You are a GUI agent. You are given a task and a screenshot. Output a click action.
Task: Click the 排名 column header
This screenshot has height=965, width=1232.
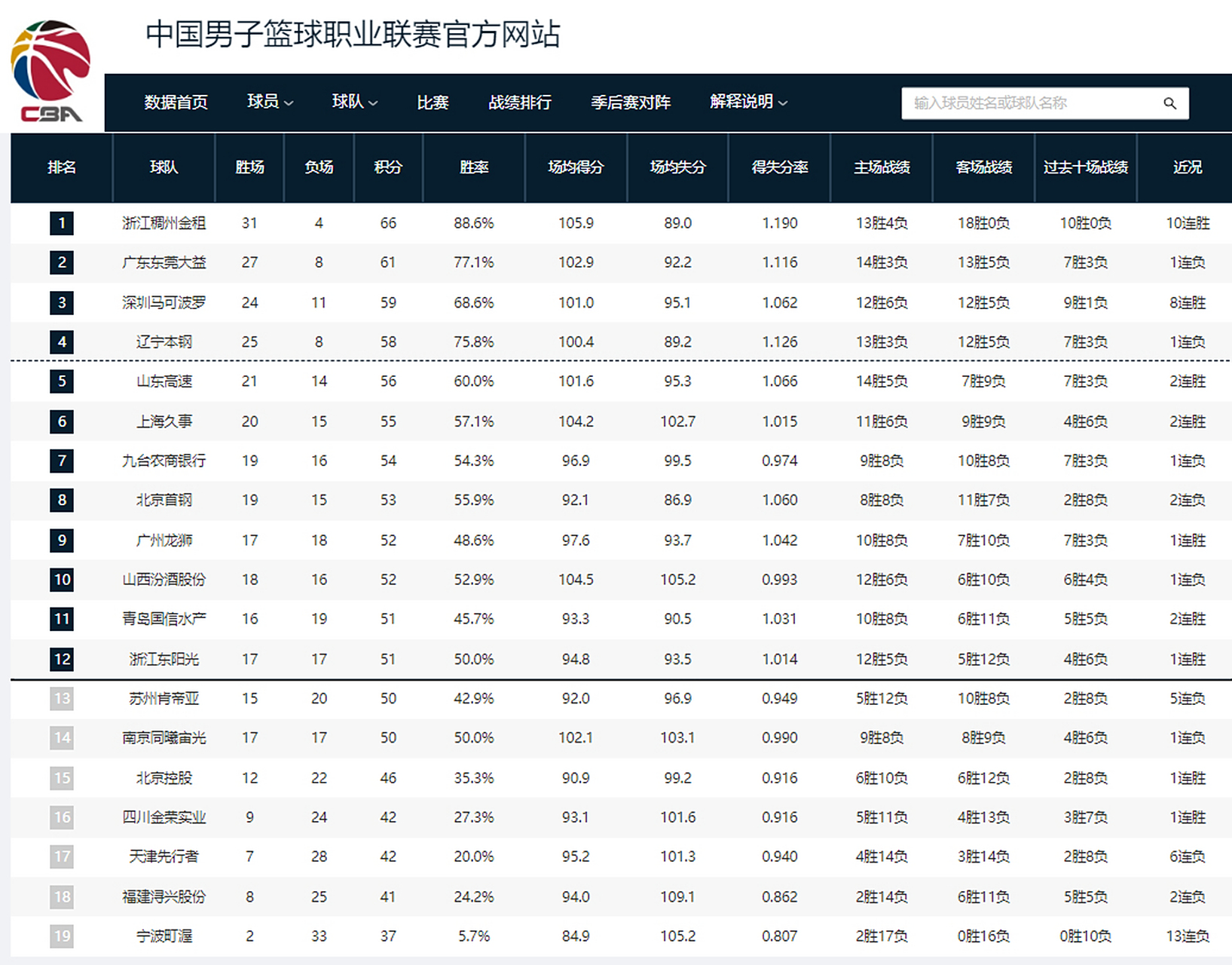tap(62, 167)
